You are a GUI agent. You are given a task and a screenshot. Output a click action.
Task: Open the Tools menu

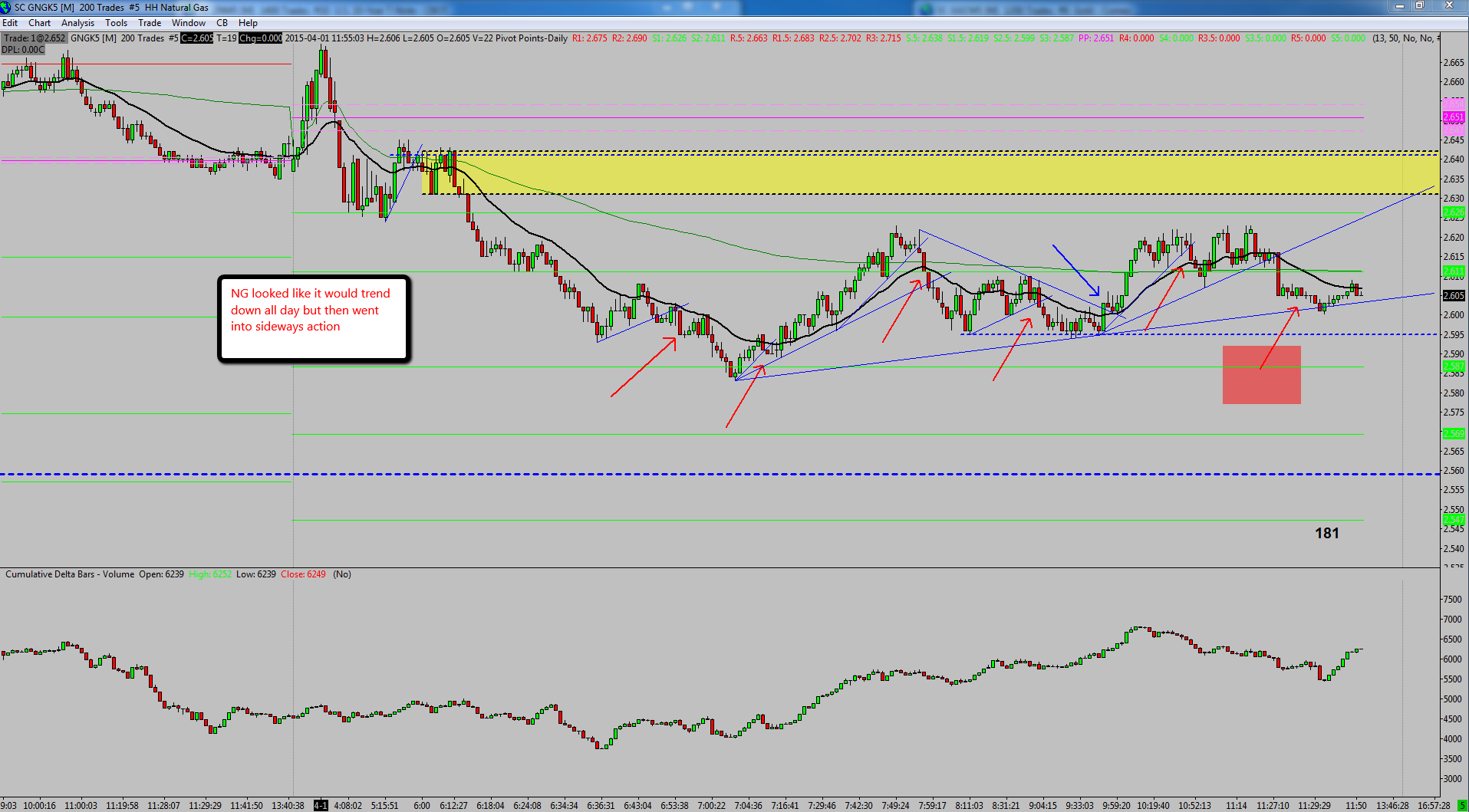click(x=117, y=23)
